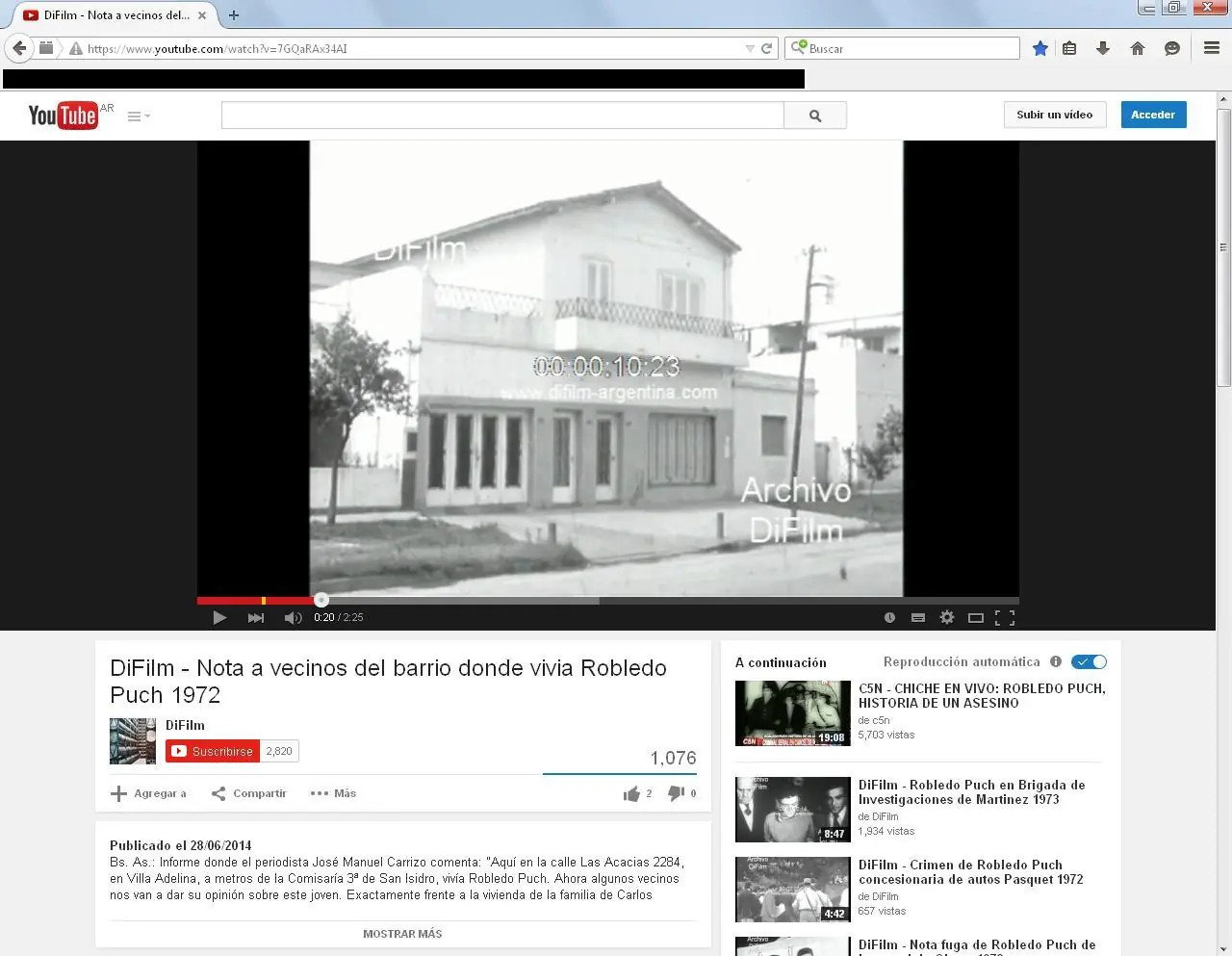
Task: Click the autoplay info icon
Action: 1056,661
